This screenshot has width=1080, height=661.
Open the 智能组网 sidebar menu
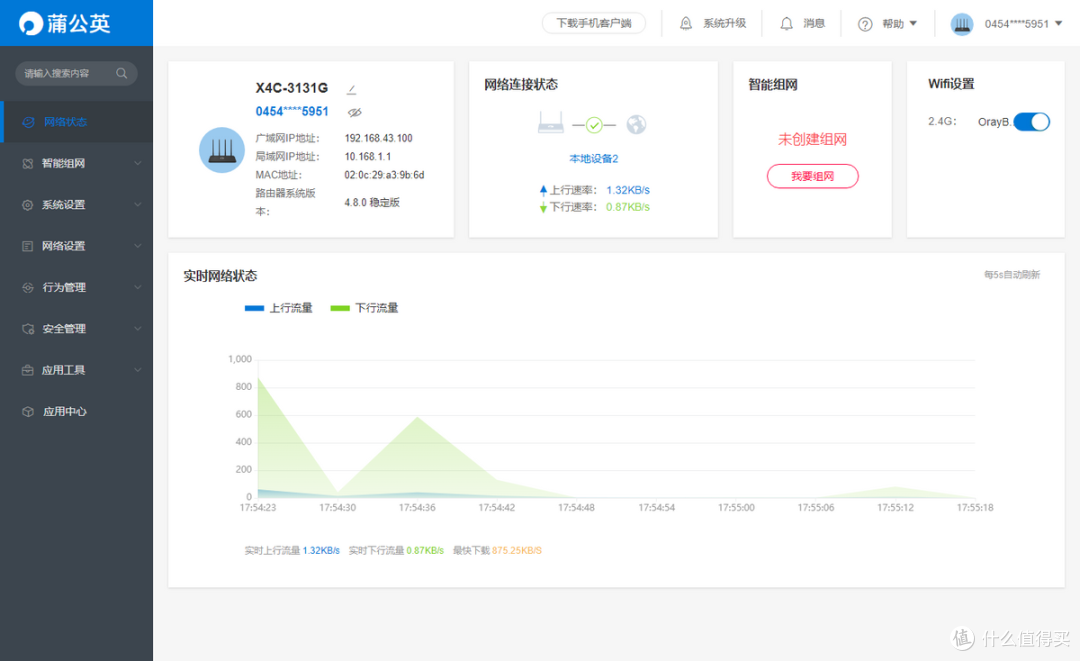(76, 163)
